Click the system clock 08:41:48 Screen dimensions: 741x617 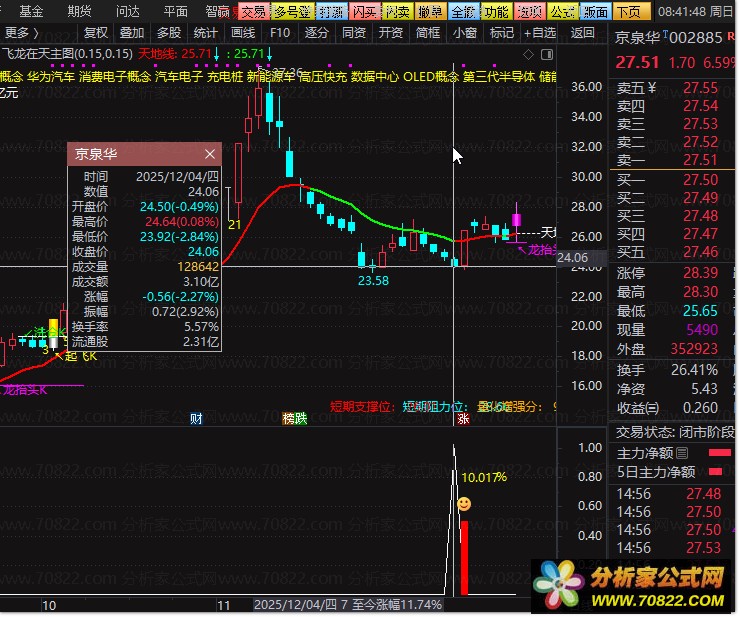pyautogui.click(x=681, y=11)
